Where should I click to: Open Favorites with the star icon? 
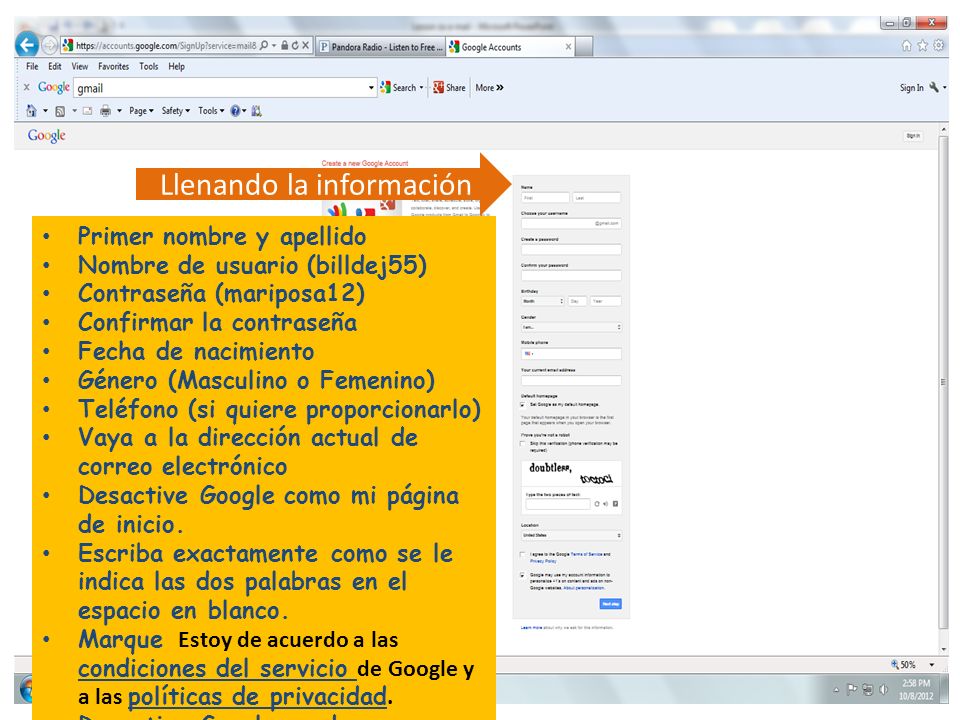coord(922,46)
